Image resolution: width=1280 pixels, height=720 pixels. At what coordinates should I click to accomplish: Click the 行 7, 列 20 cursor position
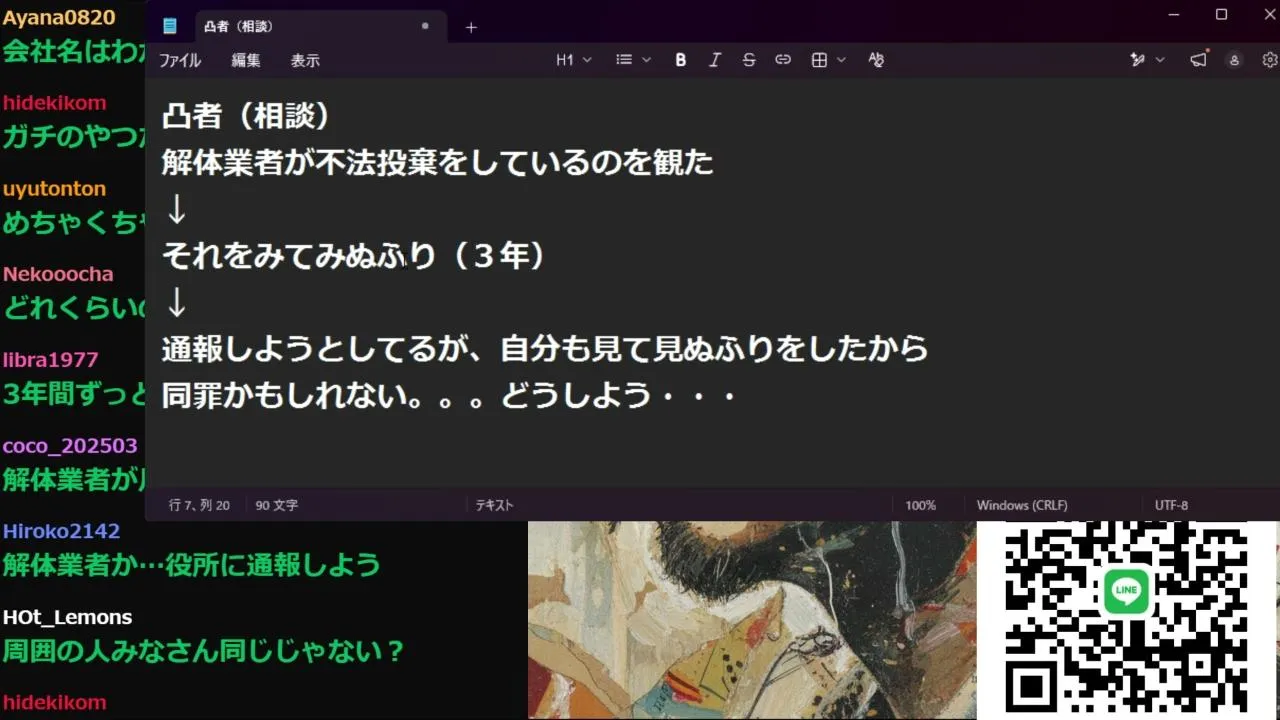[x=199, y=505]
